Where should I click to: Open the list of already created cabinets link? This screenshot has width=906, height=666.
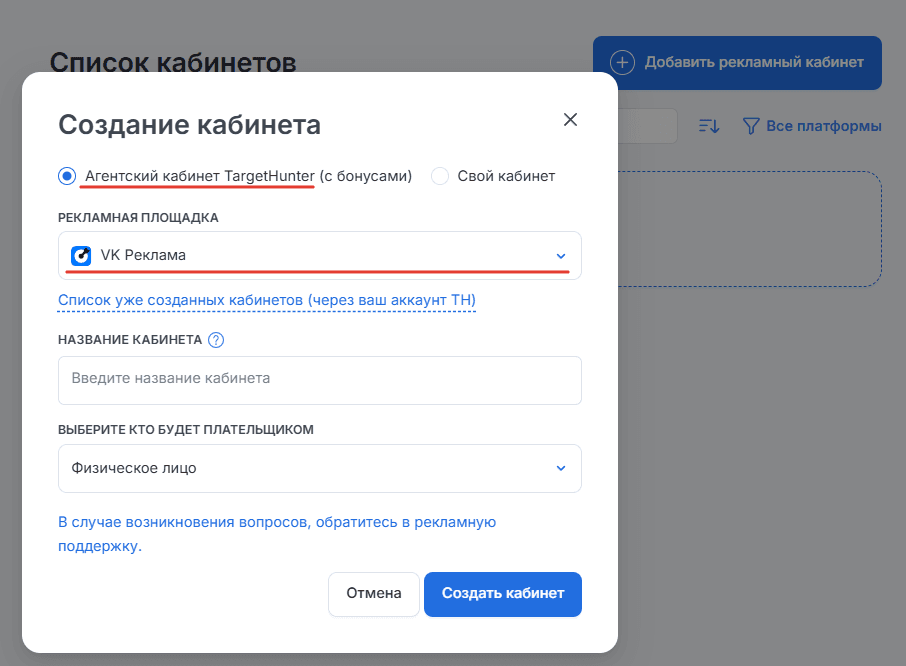266,300
